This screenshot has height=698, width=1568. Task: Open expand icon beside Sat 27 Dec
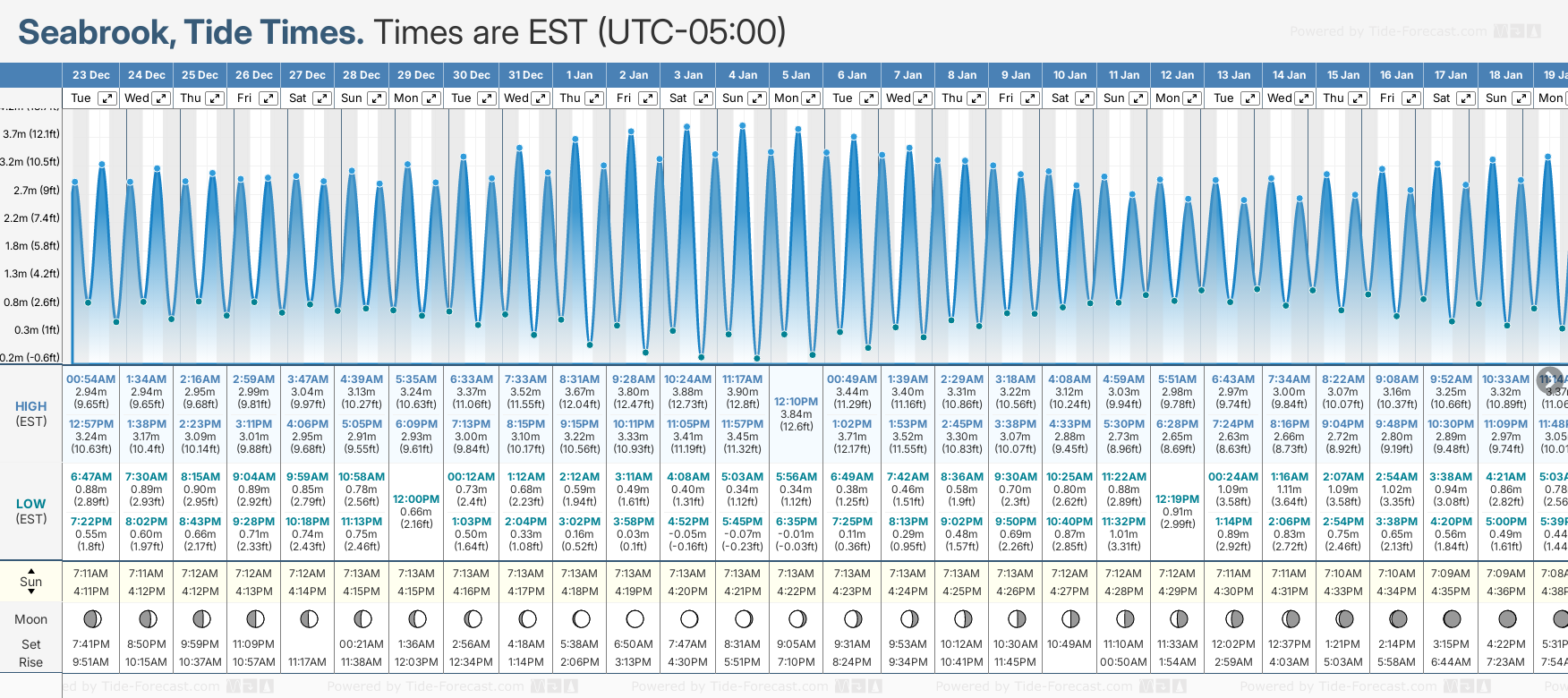pyautogui.click(x=322, y=98)
